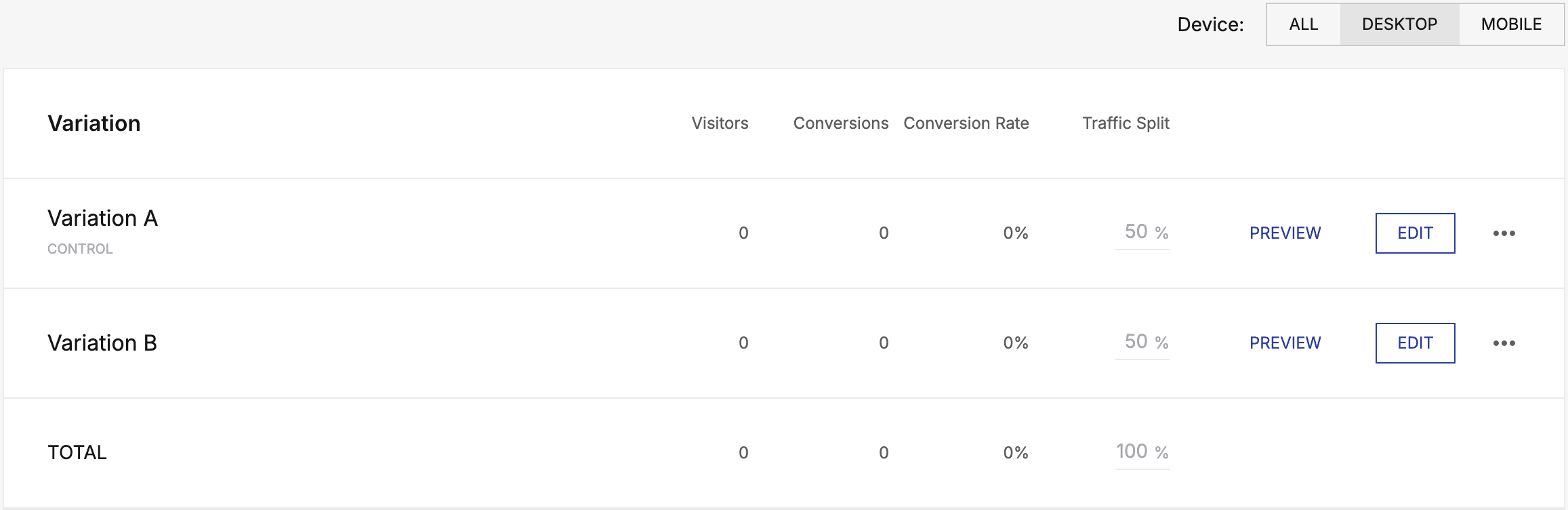Image resolution: width=1568 pixels, height=510 pixels.
Task: Switch device filter to MOBILE
Action: 1511,24
